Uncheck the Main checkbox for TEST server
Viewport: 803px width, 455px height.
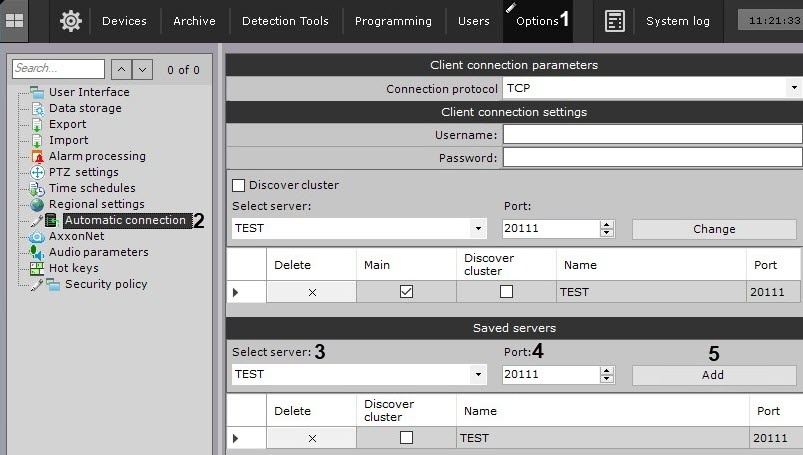[406, 292]
